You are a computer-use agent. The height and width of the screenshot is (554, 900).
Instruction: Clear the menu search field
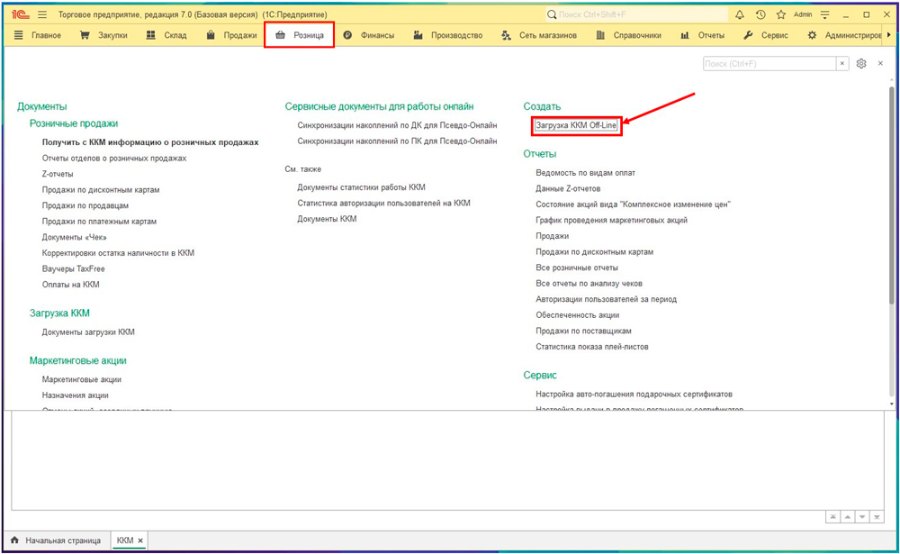point(842,64)
